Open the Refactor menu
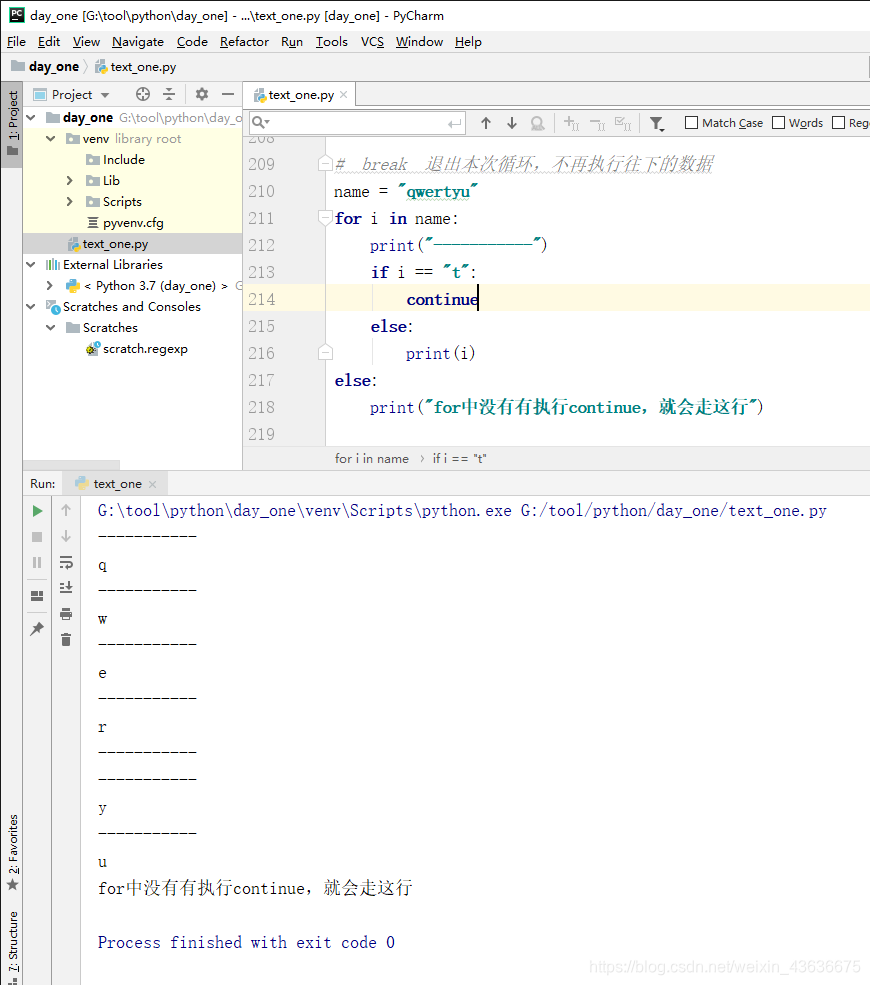 pos(244,41)
